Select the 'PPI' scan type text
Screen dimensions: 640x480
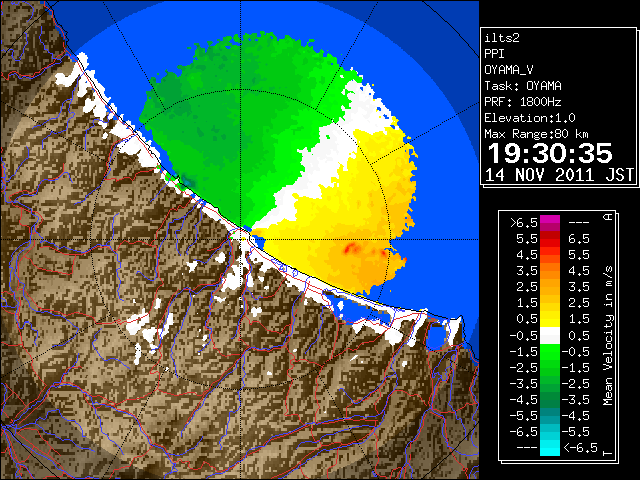[494, 54]
